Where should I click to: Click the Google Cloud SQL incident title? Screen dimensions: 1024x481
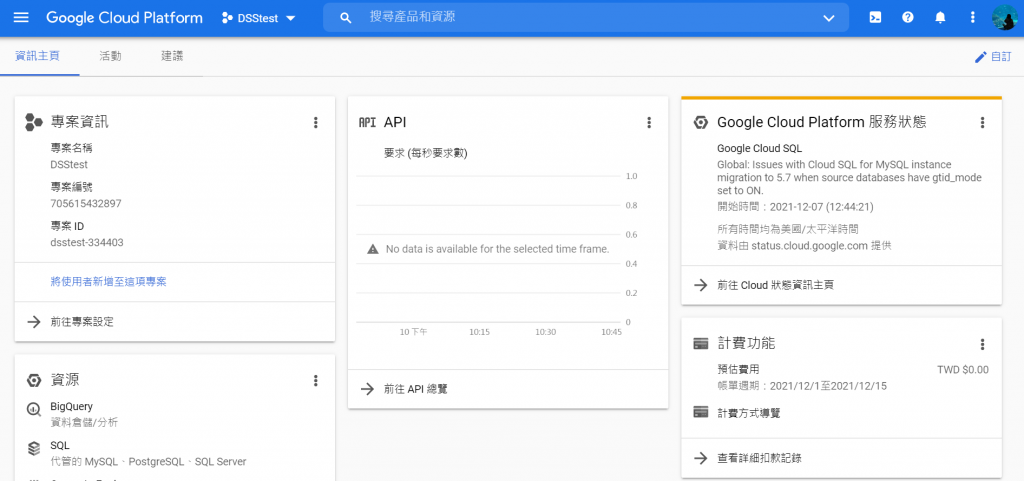click(760, 148)
